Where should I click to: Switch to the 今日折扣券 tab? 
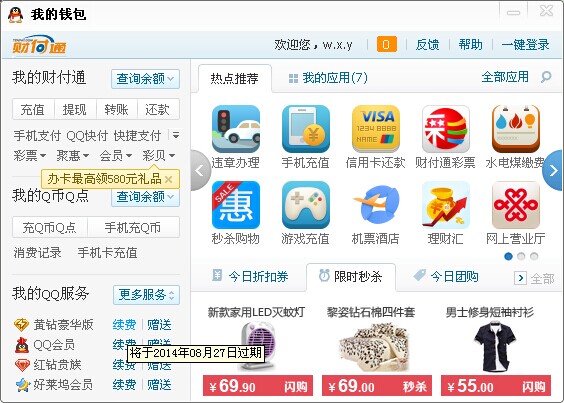tap(250, 276)
